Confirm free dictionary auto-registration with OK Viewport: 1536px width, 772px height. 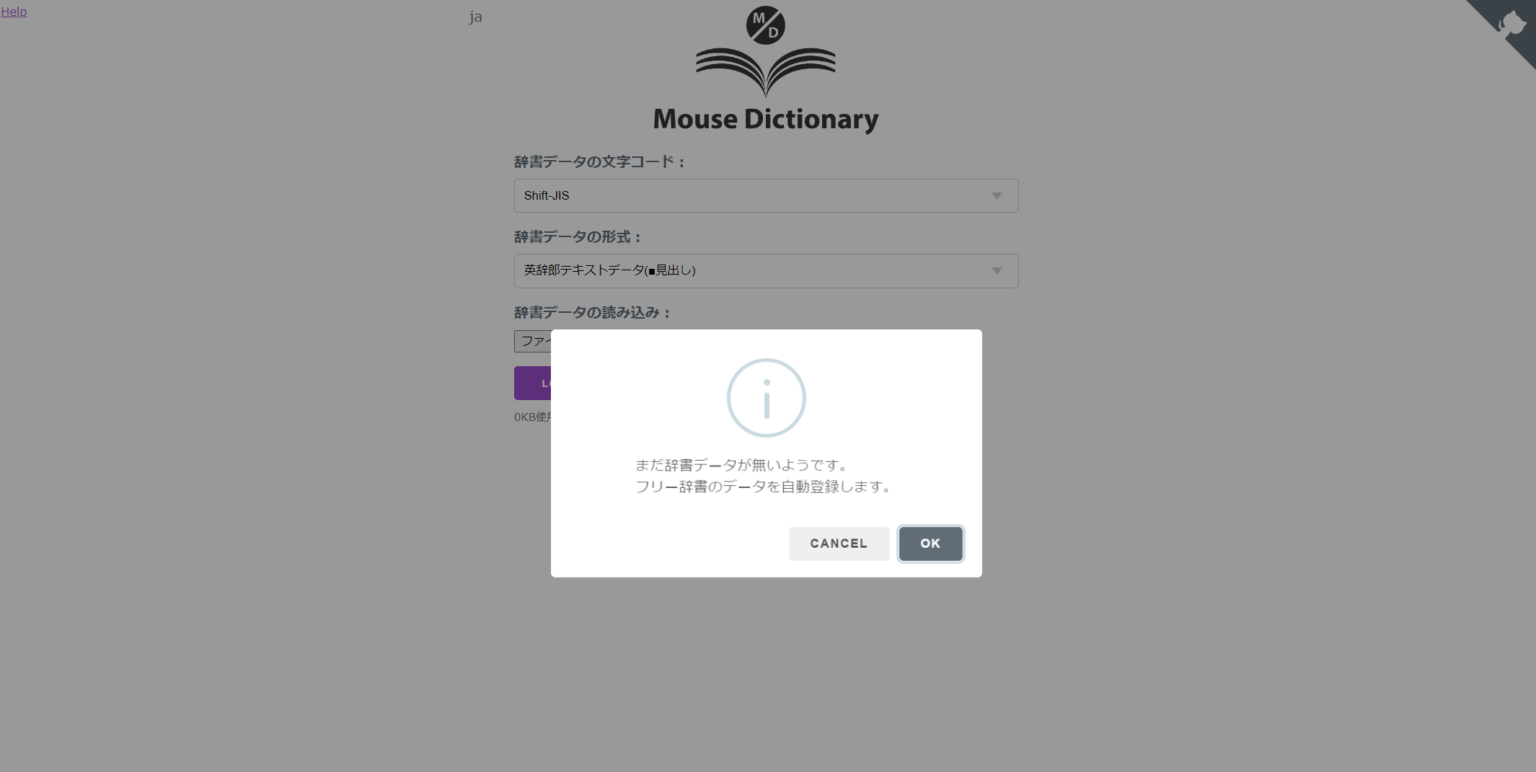point(930,543)
